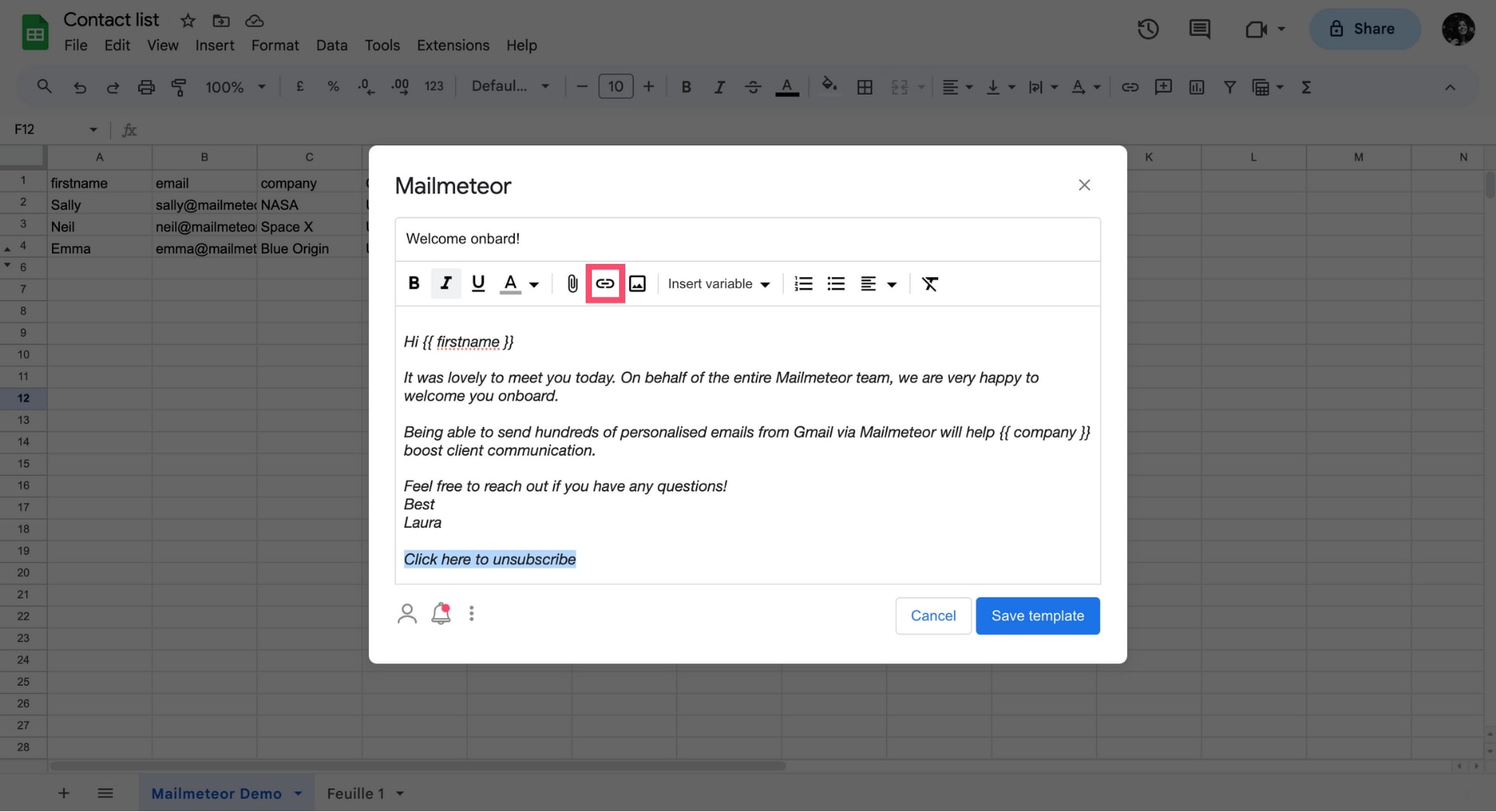Toggle underline in Mailmeteor editor

click(x=478, y=283)
